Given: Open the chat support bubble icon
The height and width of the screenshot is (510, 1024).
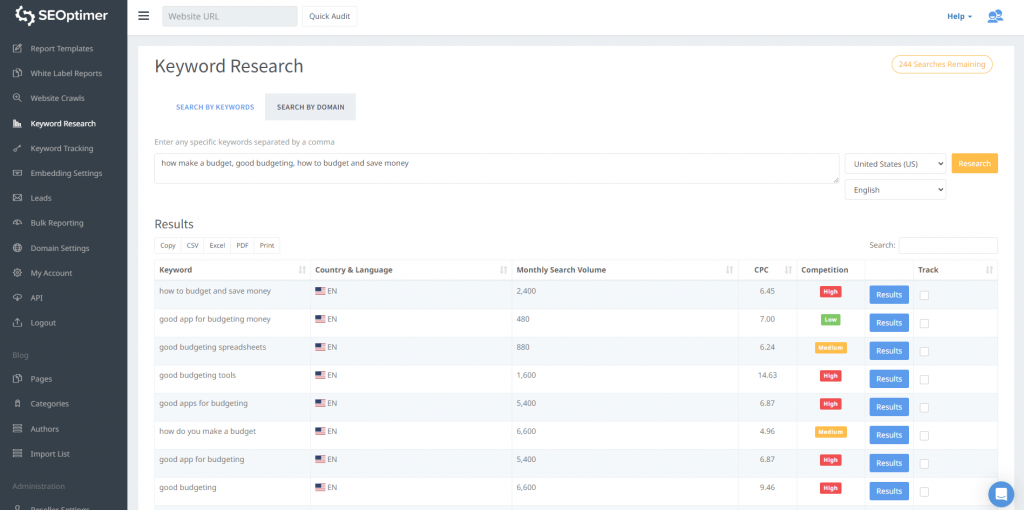Looking at the screenshot, I should pyautogui.click(x=1000, y=494).
